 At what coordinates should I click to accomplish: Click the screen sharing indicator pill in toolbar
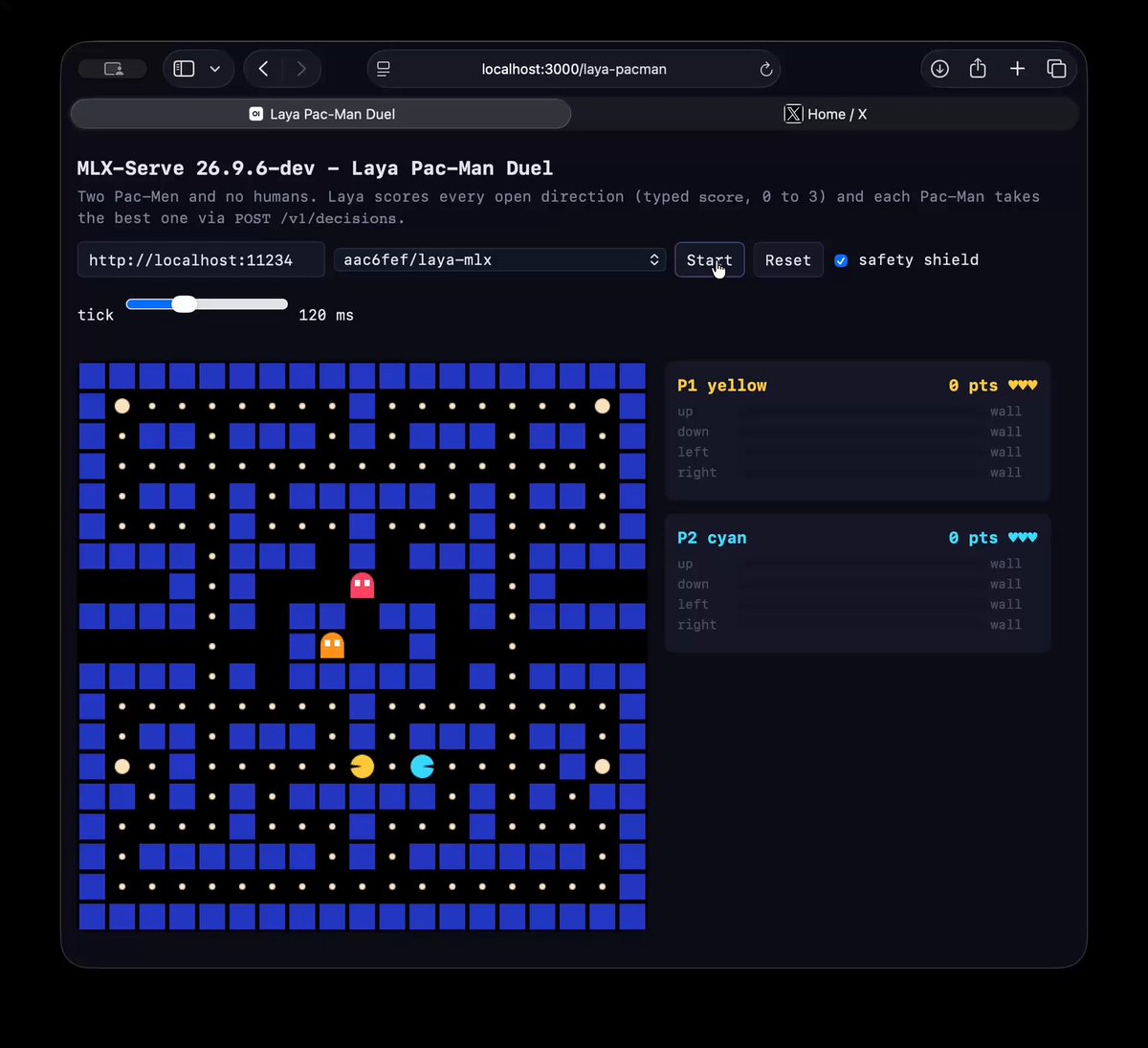pyautogui.click(x=112, y=69)
